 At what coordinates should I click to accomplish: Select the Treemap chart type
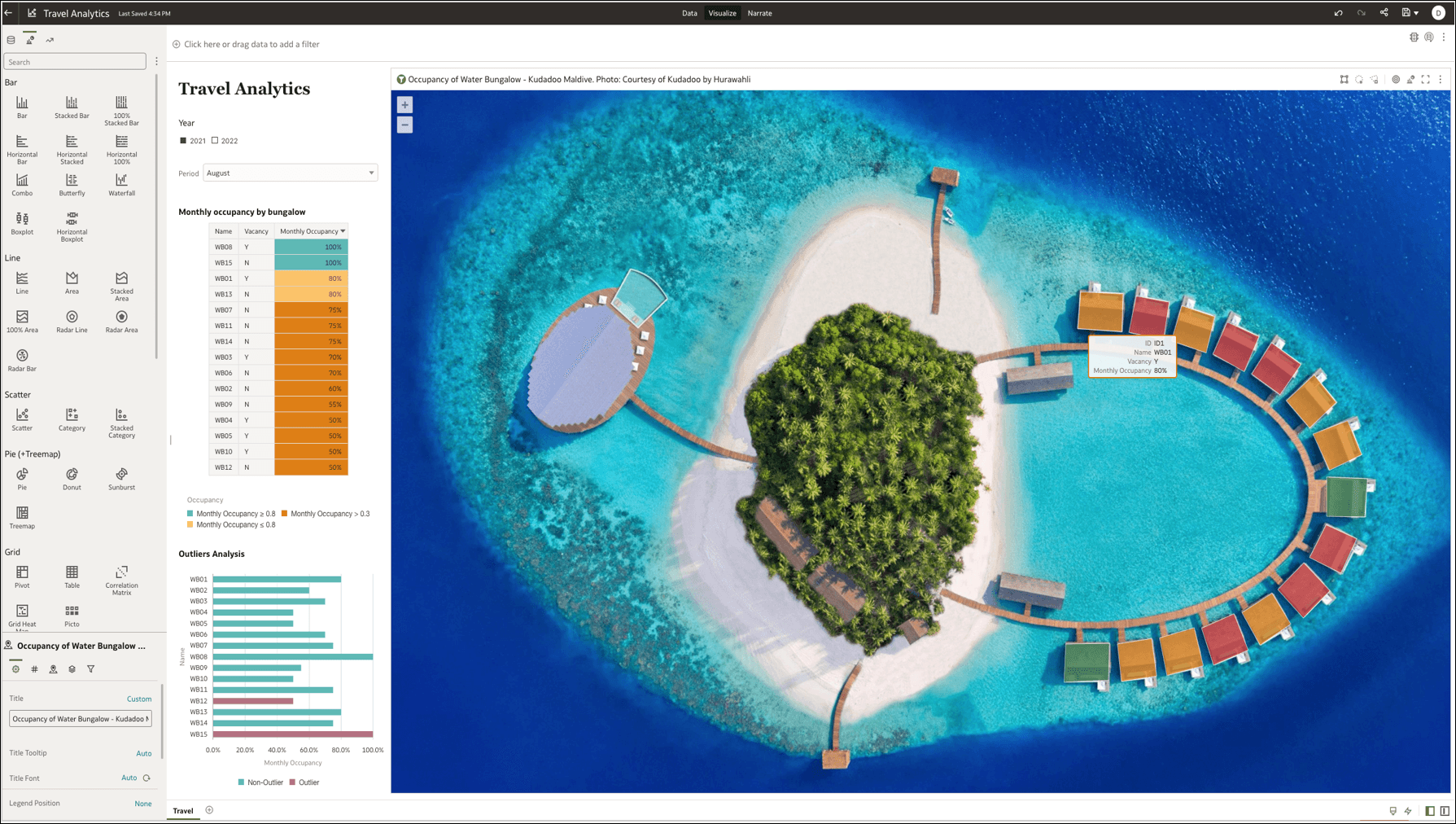click(22, 514)
